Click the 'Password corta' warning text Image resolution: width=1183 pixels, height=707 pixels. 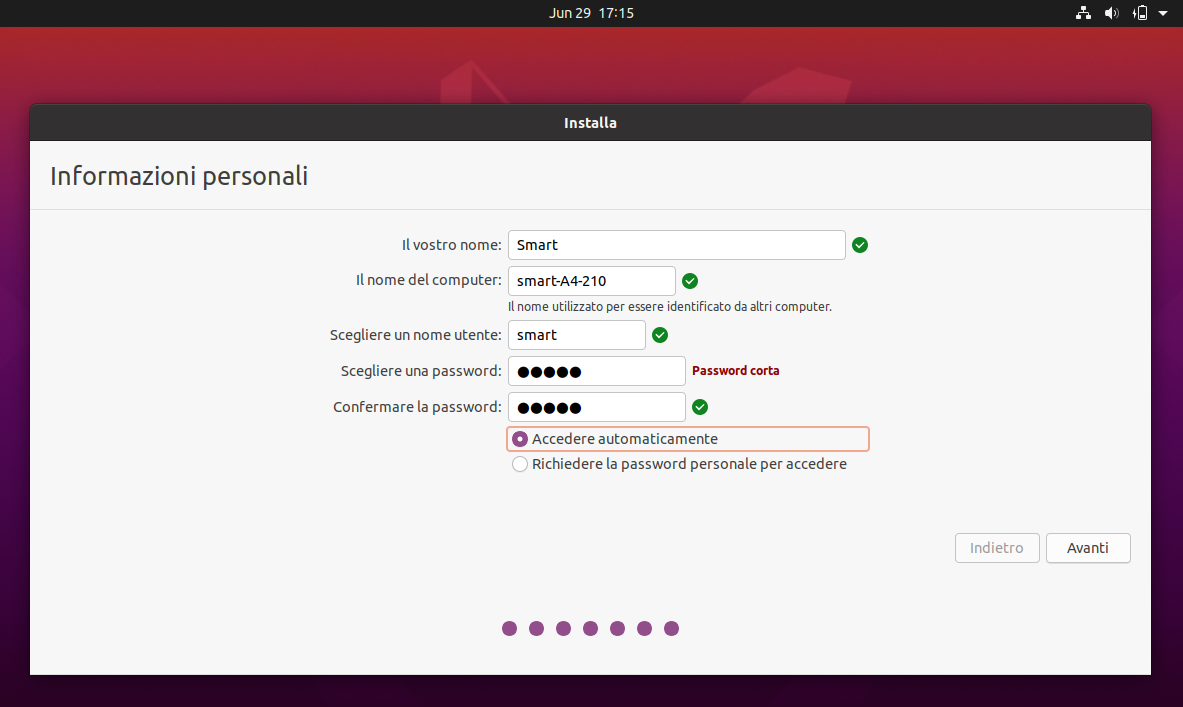pos(735,371)
